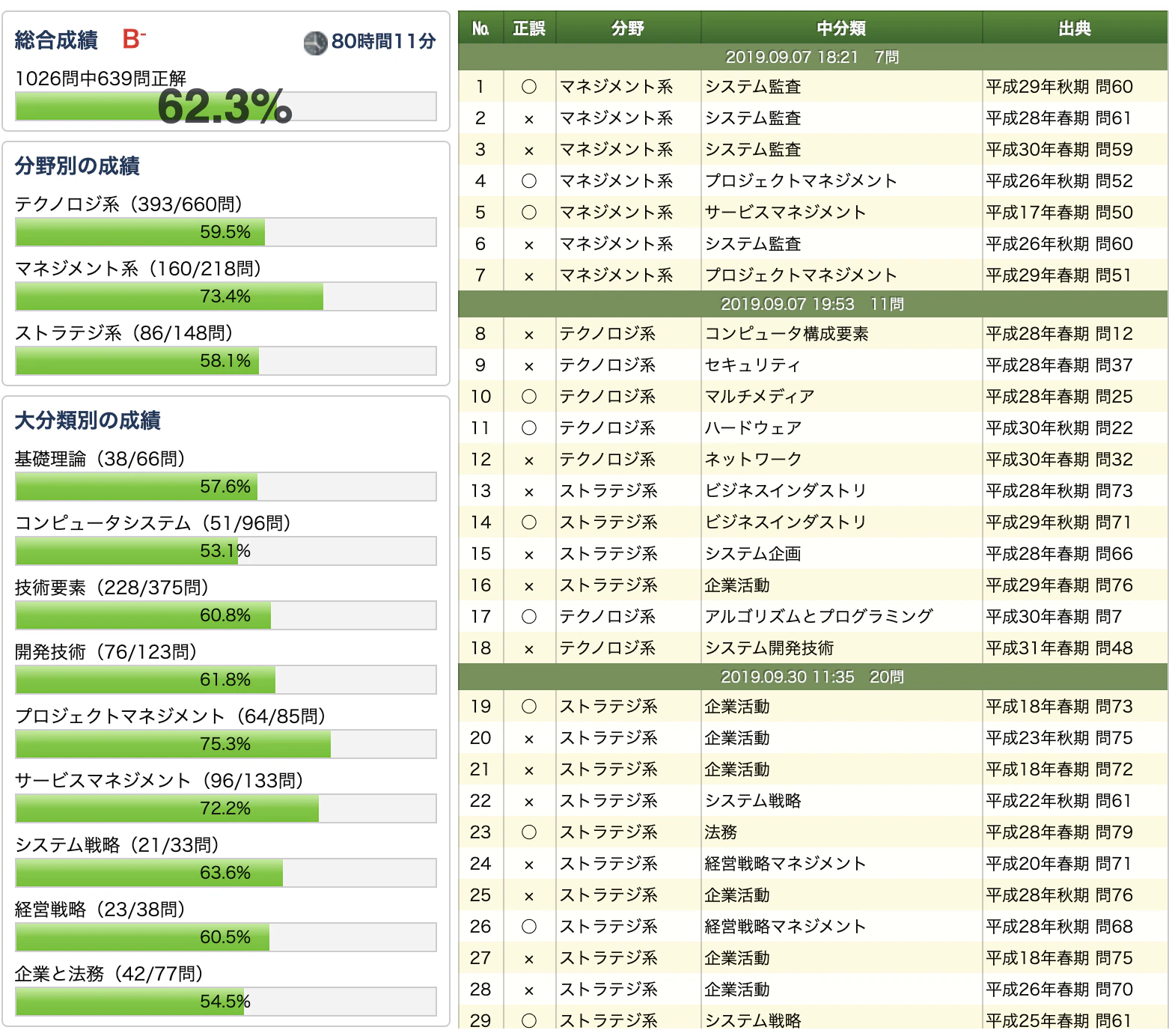The image size is (1169, 1036).
Task: Click システム開発技術 in row 18
Action: [x=769, y=648]
